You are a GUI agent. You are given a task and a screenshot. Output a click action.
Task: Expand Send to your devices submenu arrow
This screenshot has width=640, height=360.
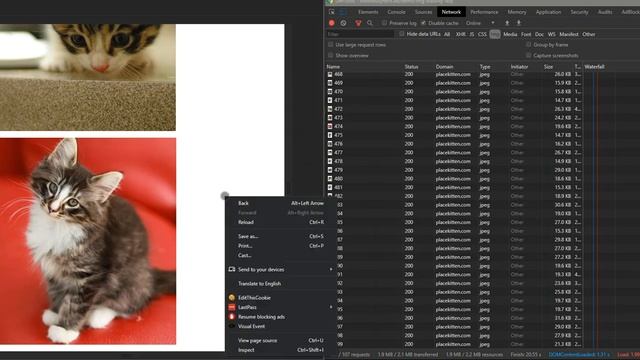coord(331,269)
